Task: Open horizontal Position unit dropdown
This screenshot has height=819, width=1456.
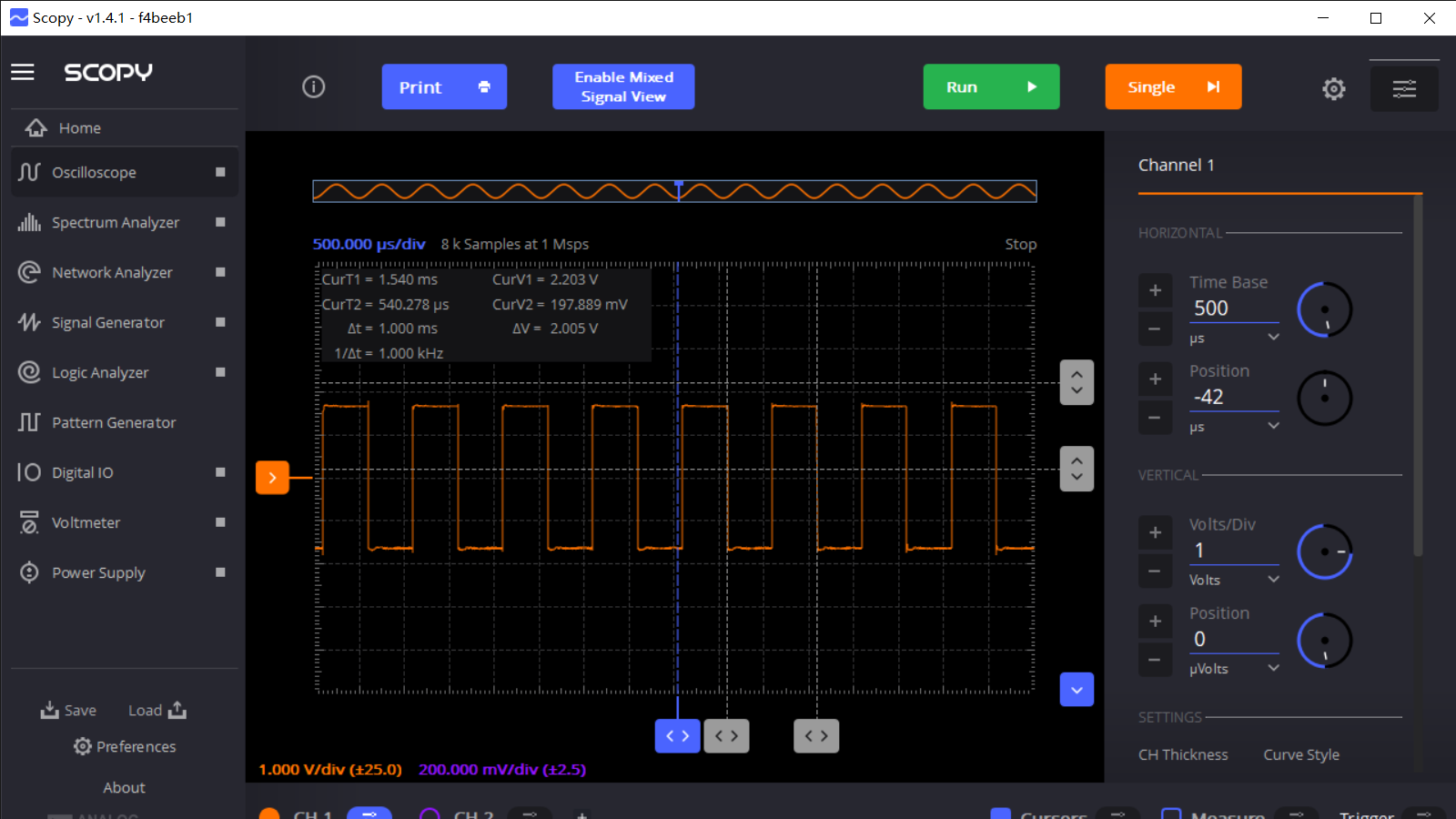Action: (x=1234, y=426)
